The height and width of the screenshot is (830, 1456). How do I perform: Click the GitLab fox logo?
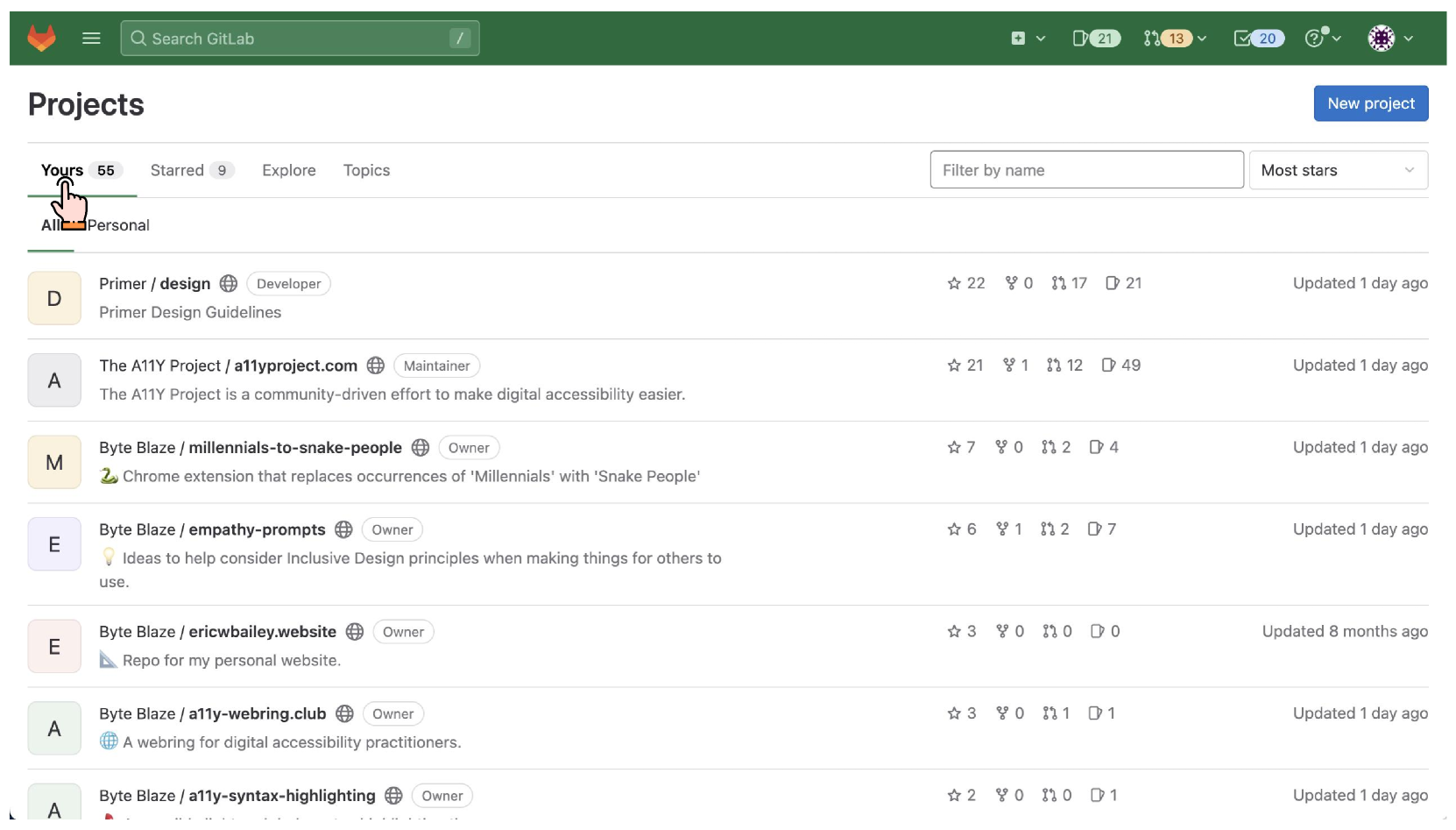(41, 38)
